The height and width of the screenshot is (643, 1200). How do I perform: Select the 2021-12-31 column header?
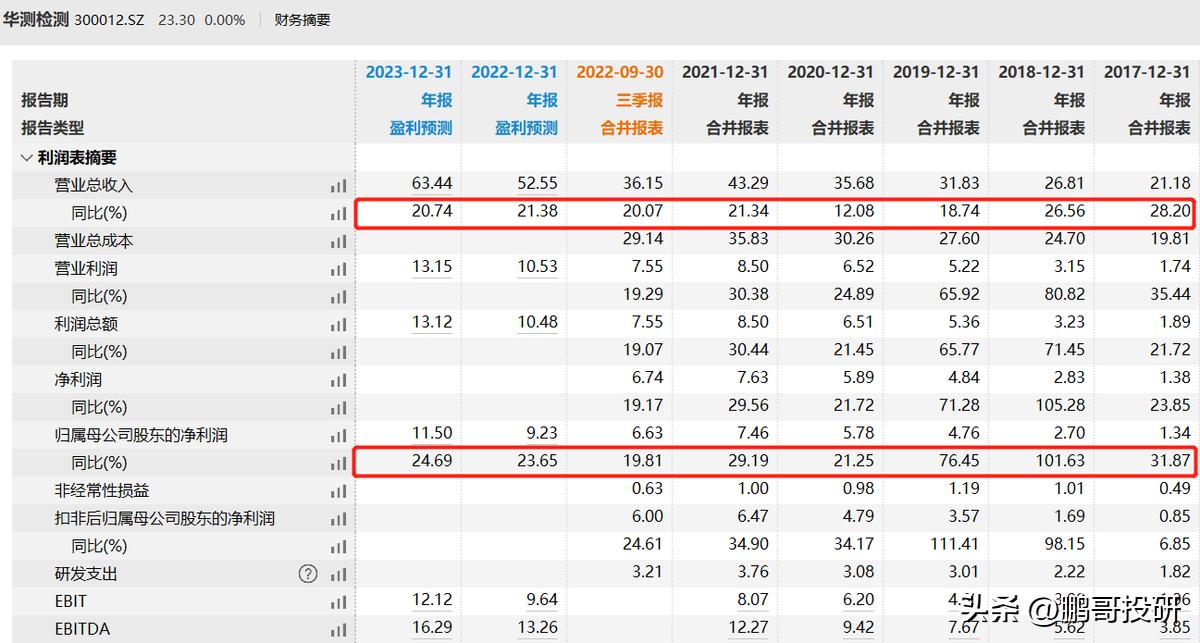pos(725,71)
